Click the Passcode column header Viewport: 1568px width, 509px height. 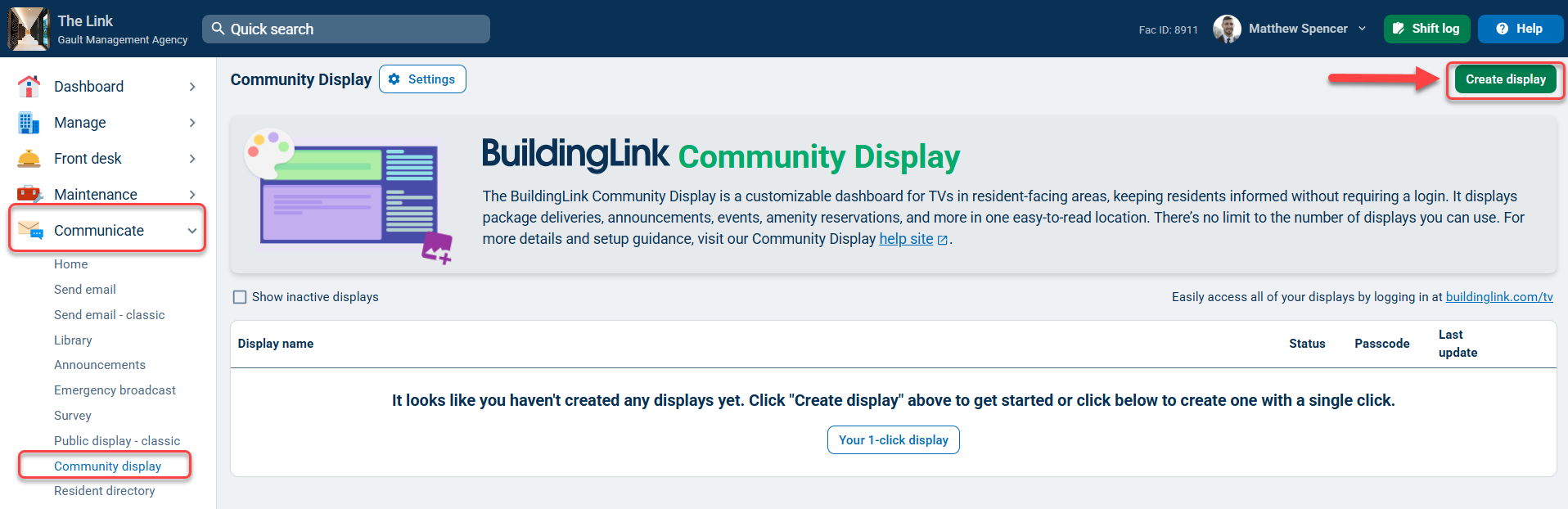pos(1382,344)
